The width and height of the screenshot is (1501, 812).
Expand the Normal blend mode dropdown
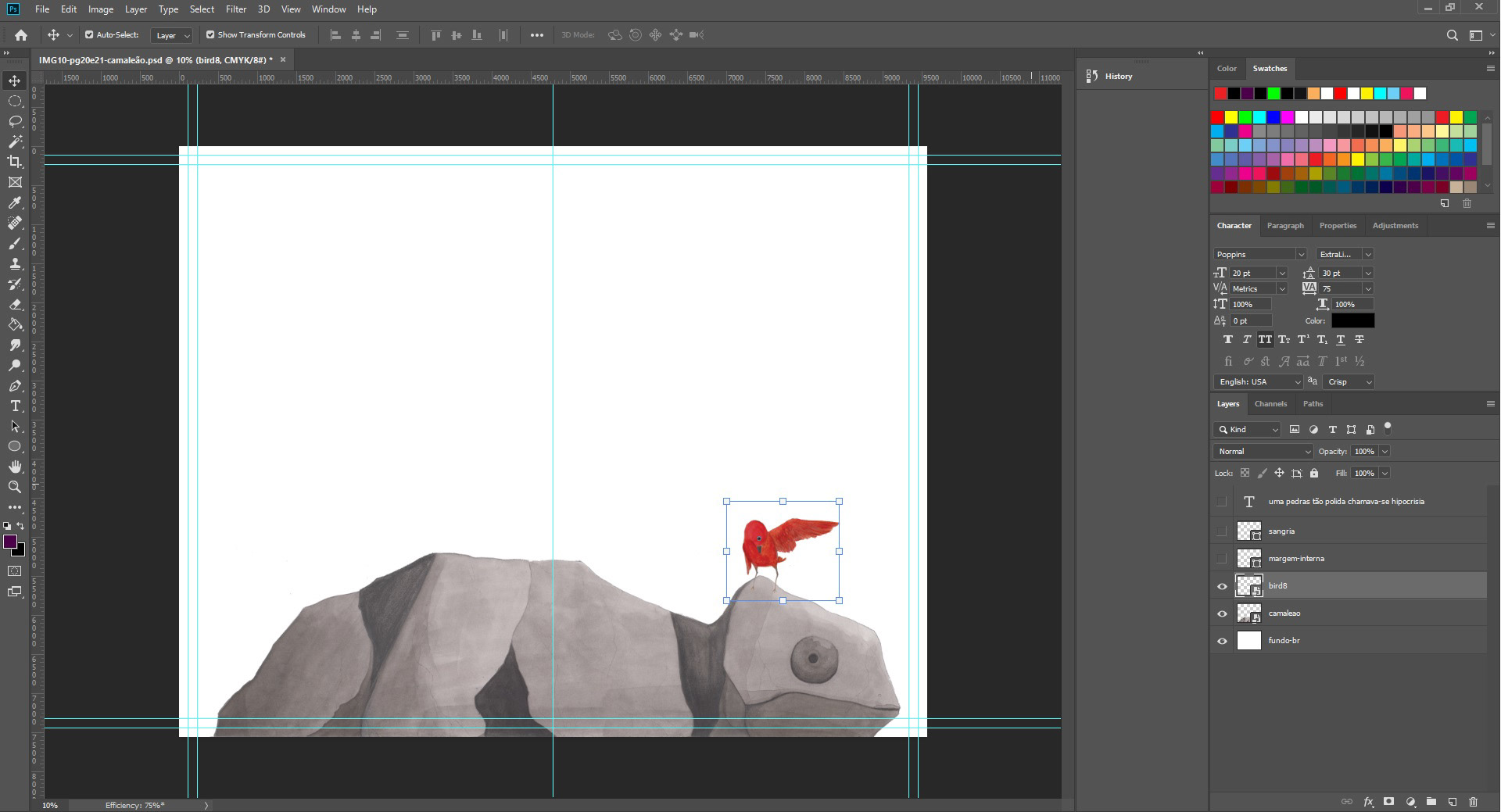[x=1263, y=452]
